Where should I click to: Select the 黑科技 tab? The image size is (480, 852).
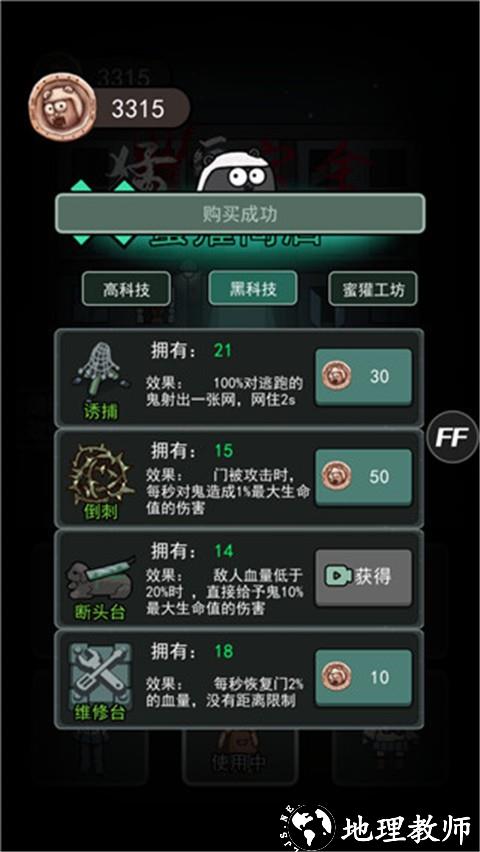pyautogui.click(x=253, y=288)
